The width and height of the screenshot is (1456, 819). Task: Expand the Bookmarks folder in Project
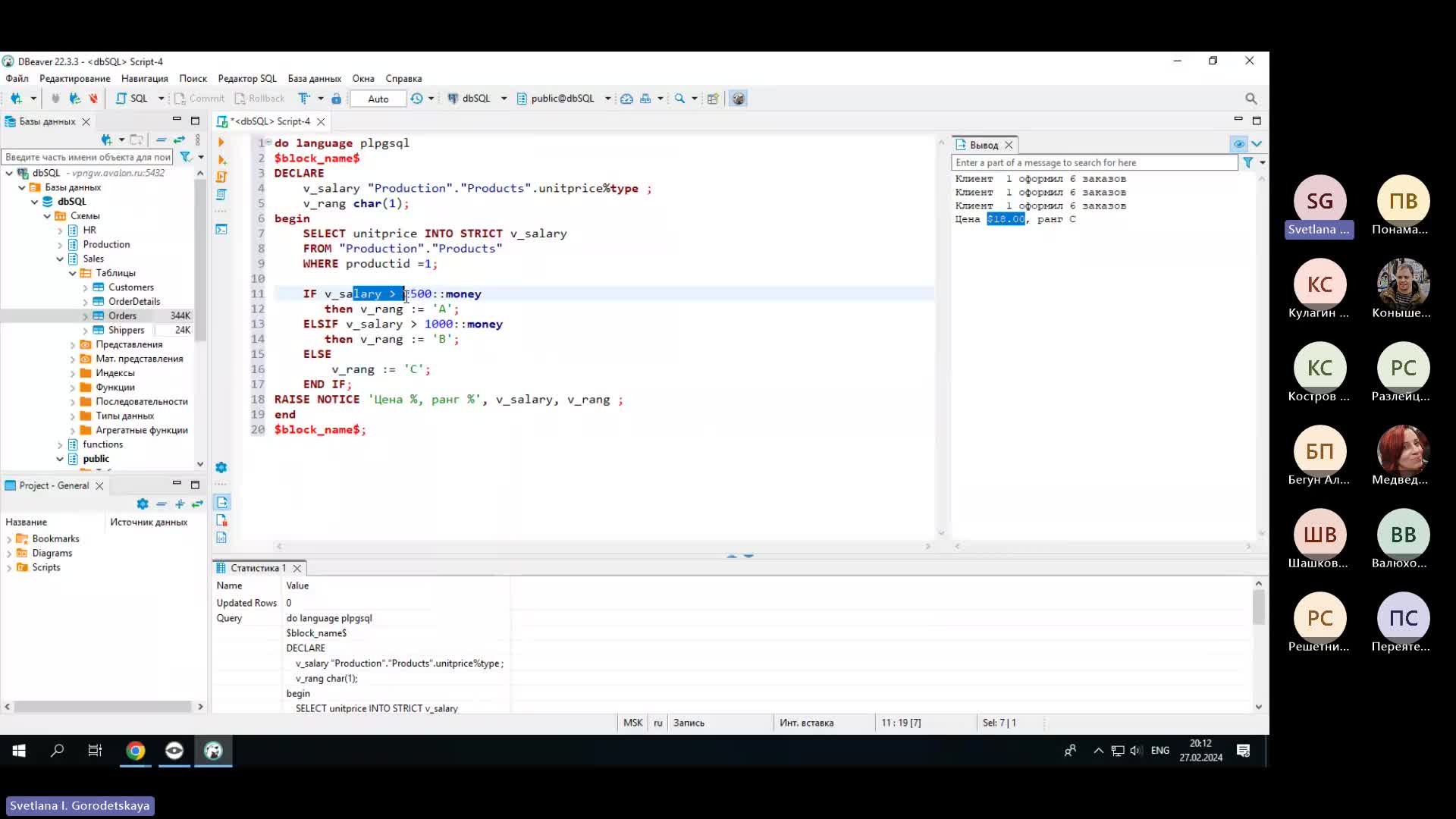9,539
